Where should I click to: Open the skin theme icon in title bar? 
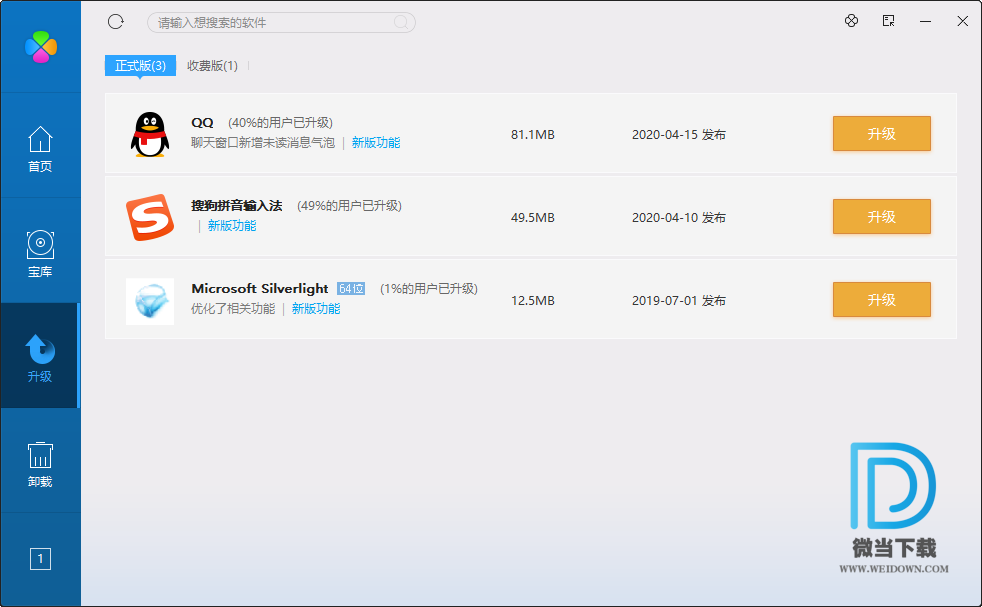pyautogui.click(x=851, y=21)
